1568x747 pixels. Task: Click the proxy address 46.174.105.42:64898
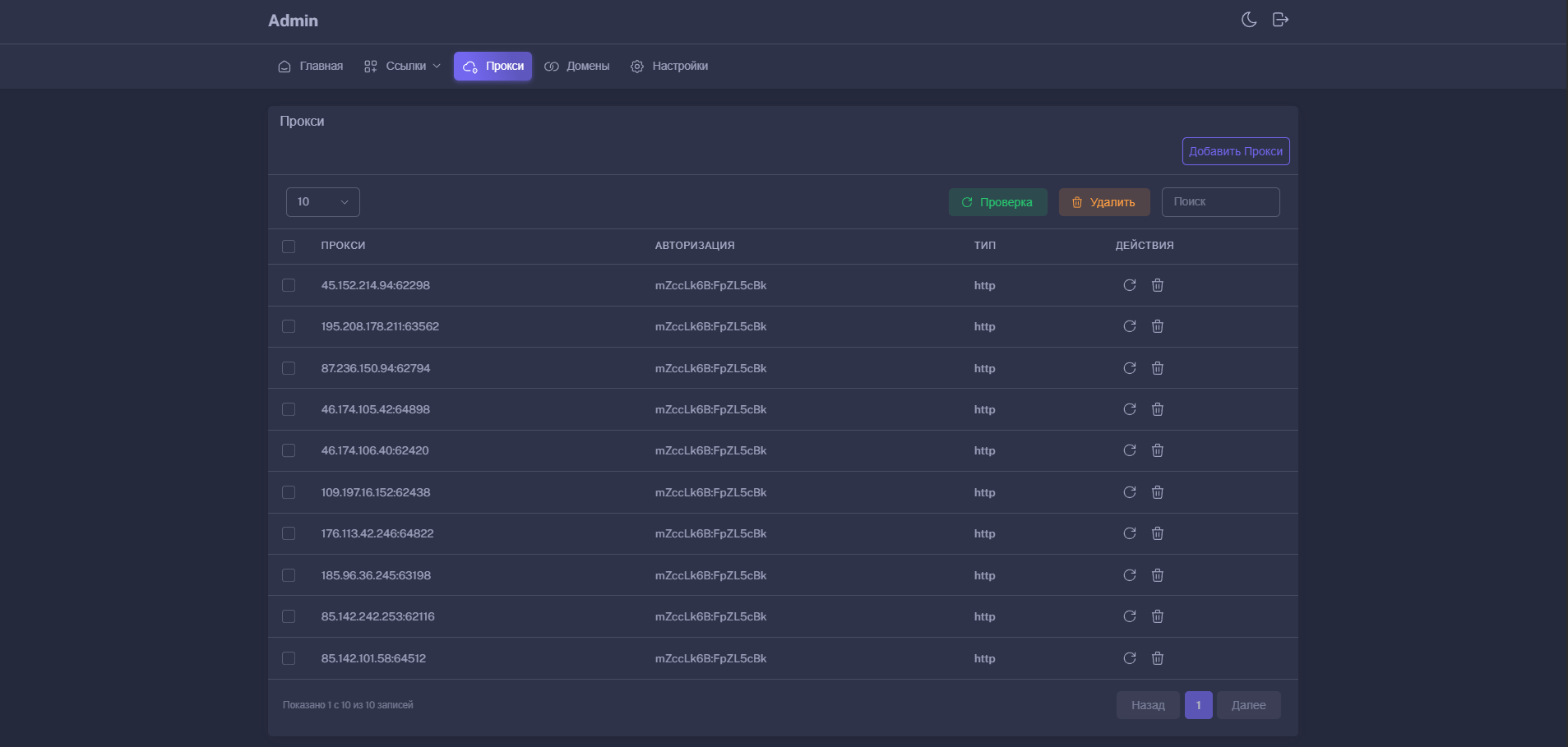point(376,409)
